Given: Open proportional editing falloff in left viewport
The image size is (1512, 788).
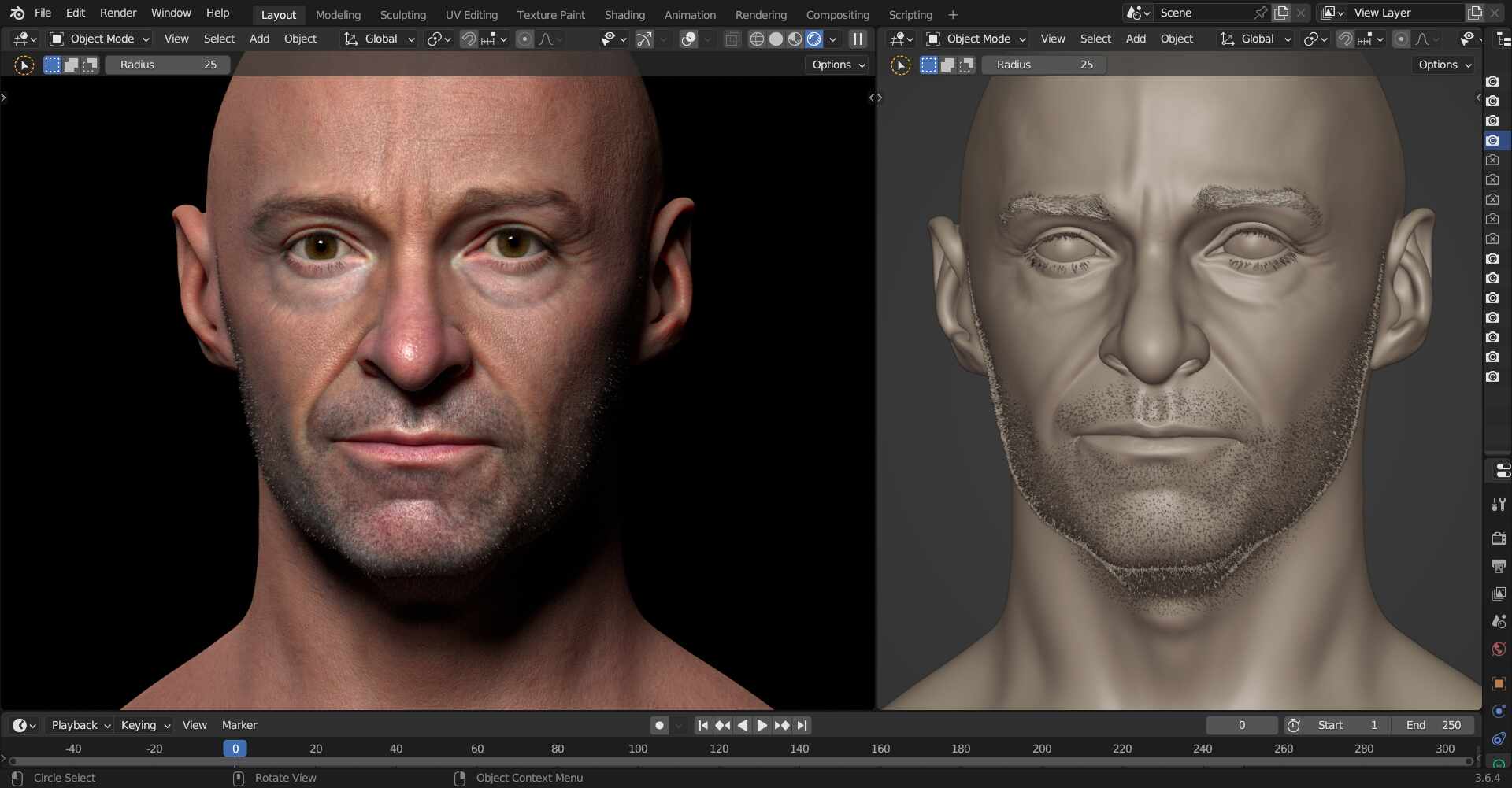Looking at the screenshot, I should coord(550,39).
